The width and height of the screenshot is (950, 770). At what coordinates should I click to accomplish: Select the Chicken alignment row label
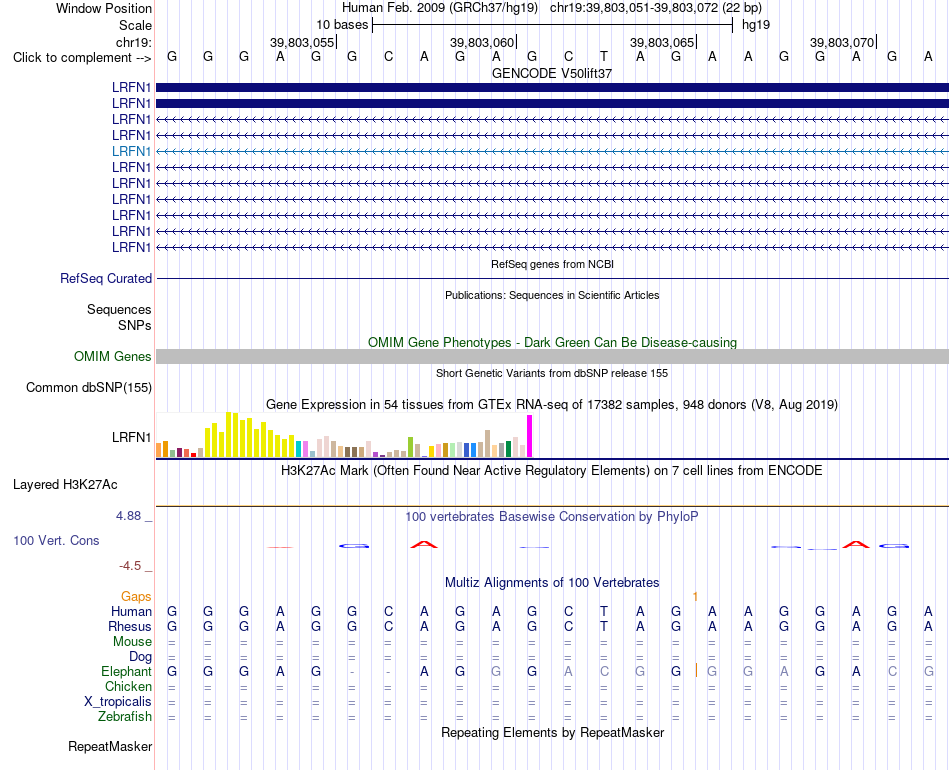(x=128, y=686)
